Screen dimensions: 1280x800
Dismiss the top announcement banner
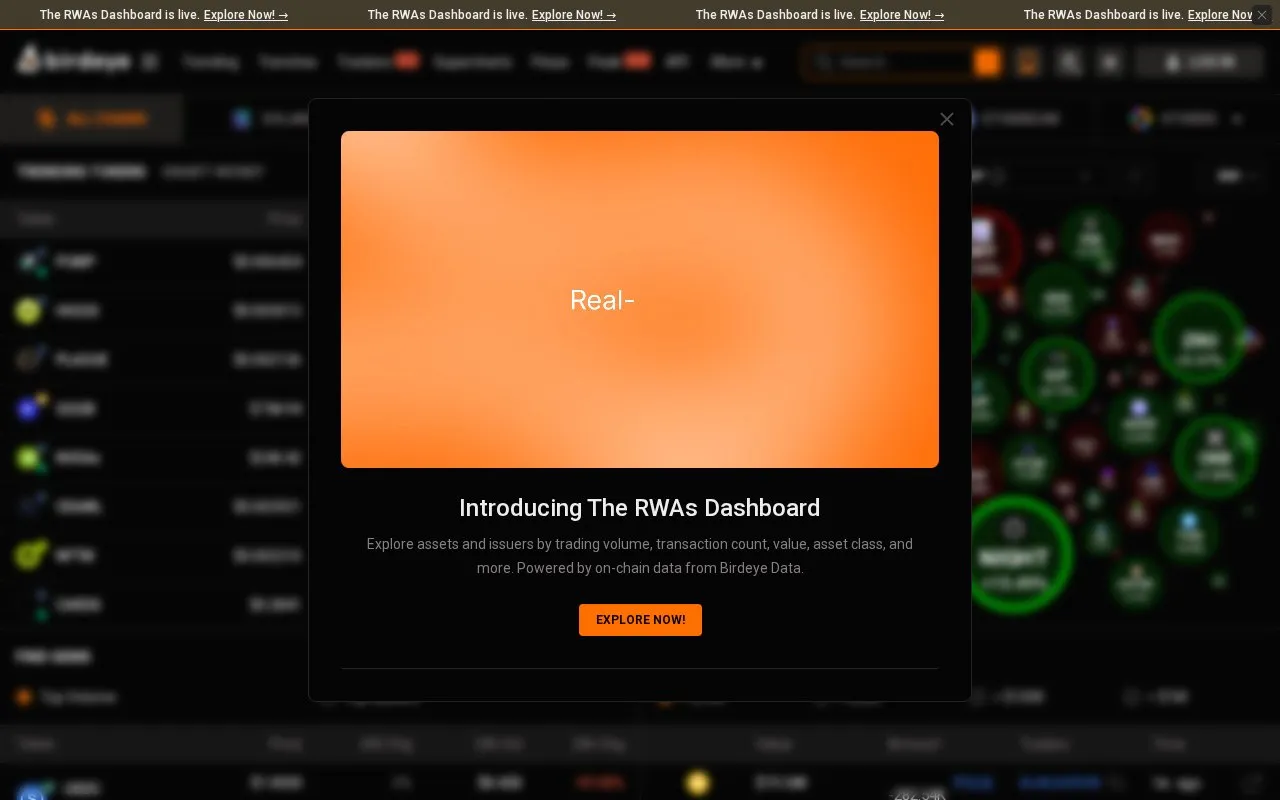click(1262, 15)
